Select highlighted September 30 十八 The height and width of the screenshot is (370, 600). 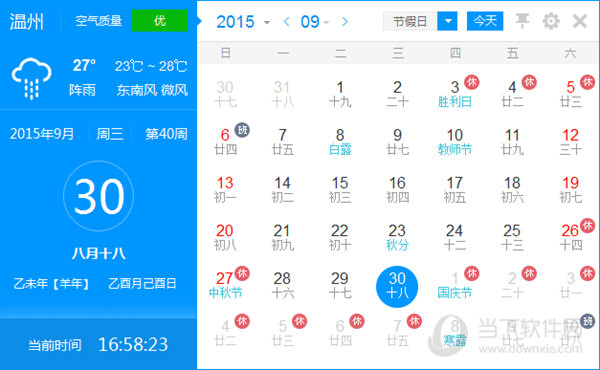397,287
